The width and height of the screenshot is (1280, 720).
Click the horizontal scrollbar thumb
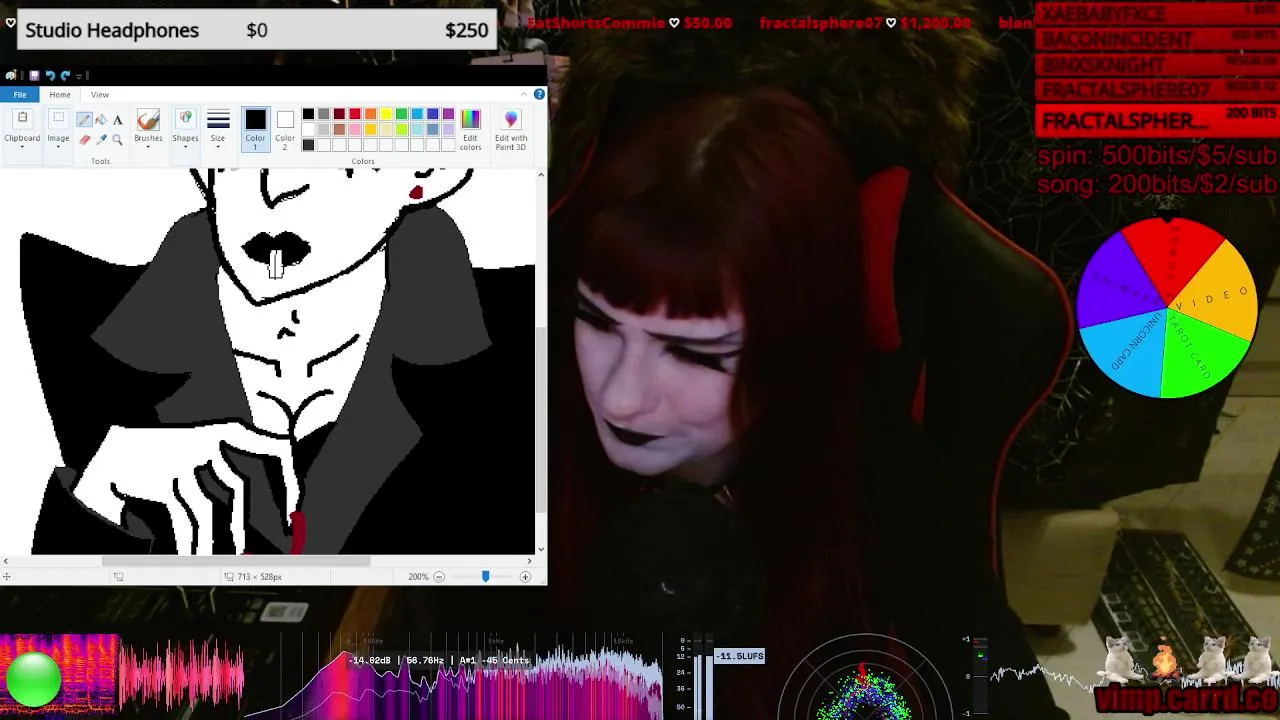tap(236, 561)
